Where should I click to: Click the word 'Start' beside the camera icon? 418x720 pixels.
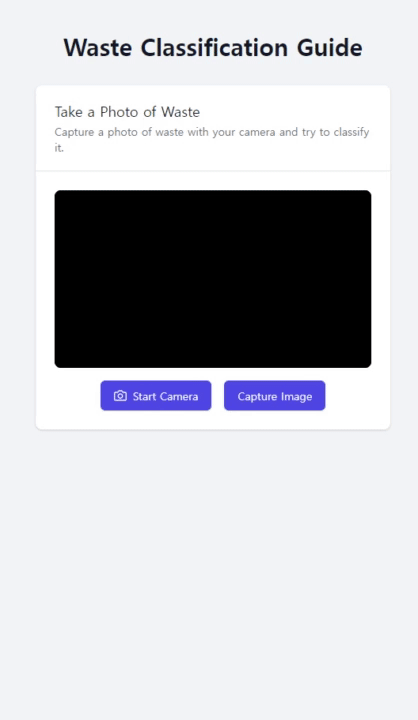tap(144, 396)
